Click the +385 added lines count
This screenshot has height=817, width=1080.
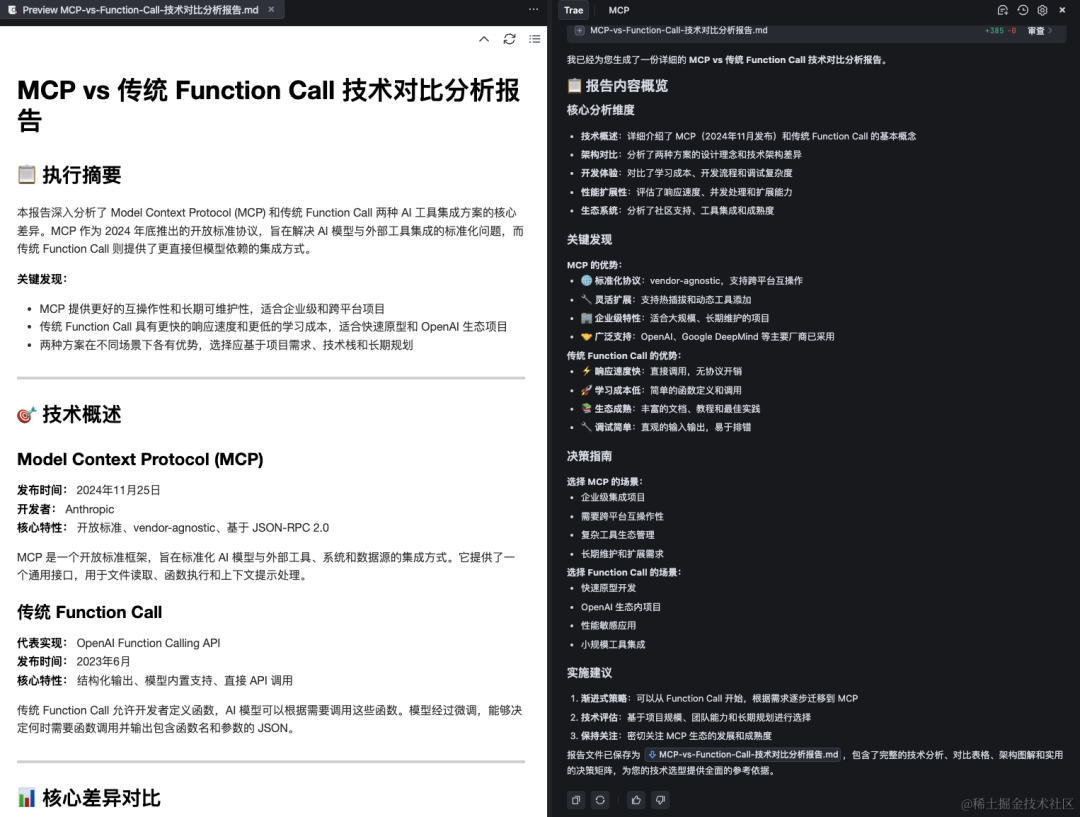994,31
